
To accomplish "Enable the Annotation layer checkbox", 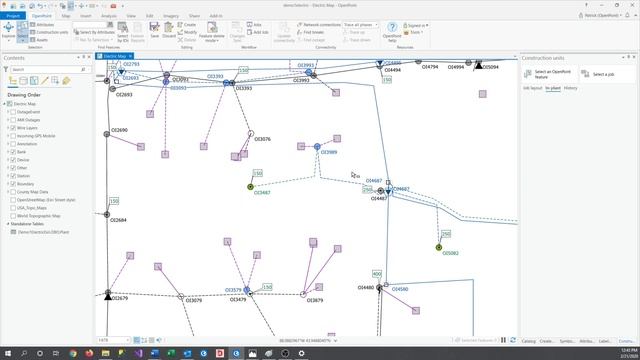I will tap(13, 144).
